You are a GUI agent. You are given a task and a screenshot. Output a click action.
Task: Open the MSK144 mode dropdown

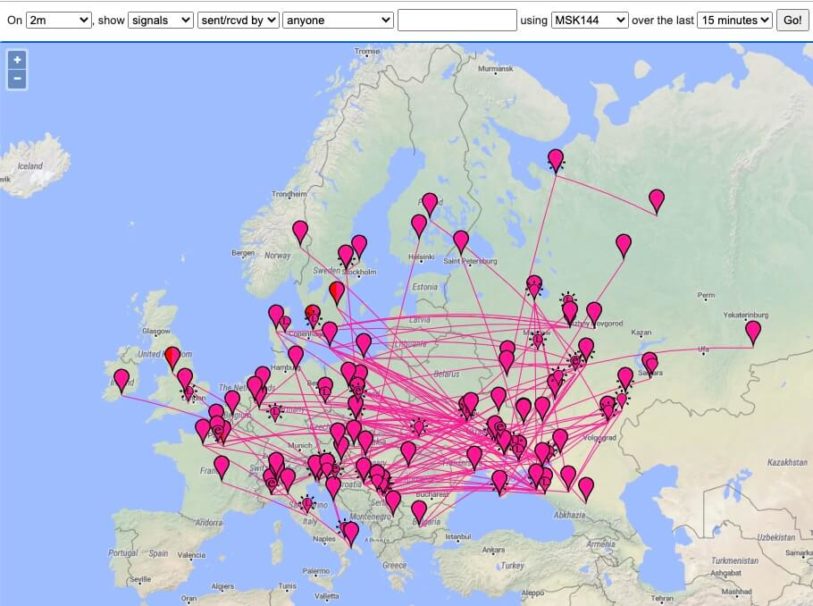tap(589, 20)
